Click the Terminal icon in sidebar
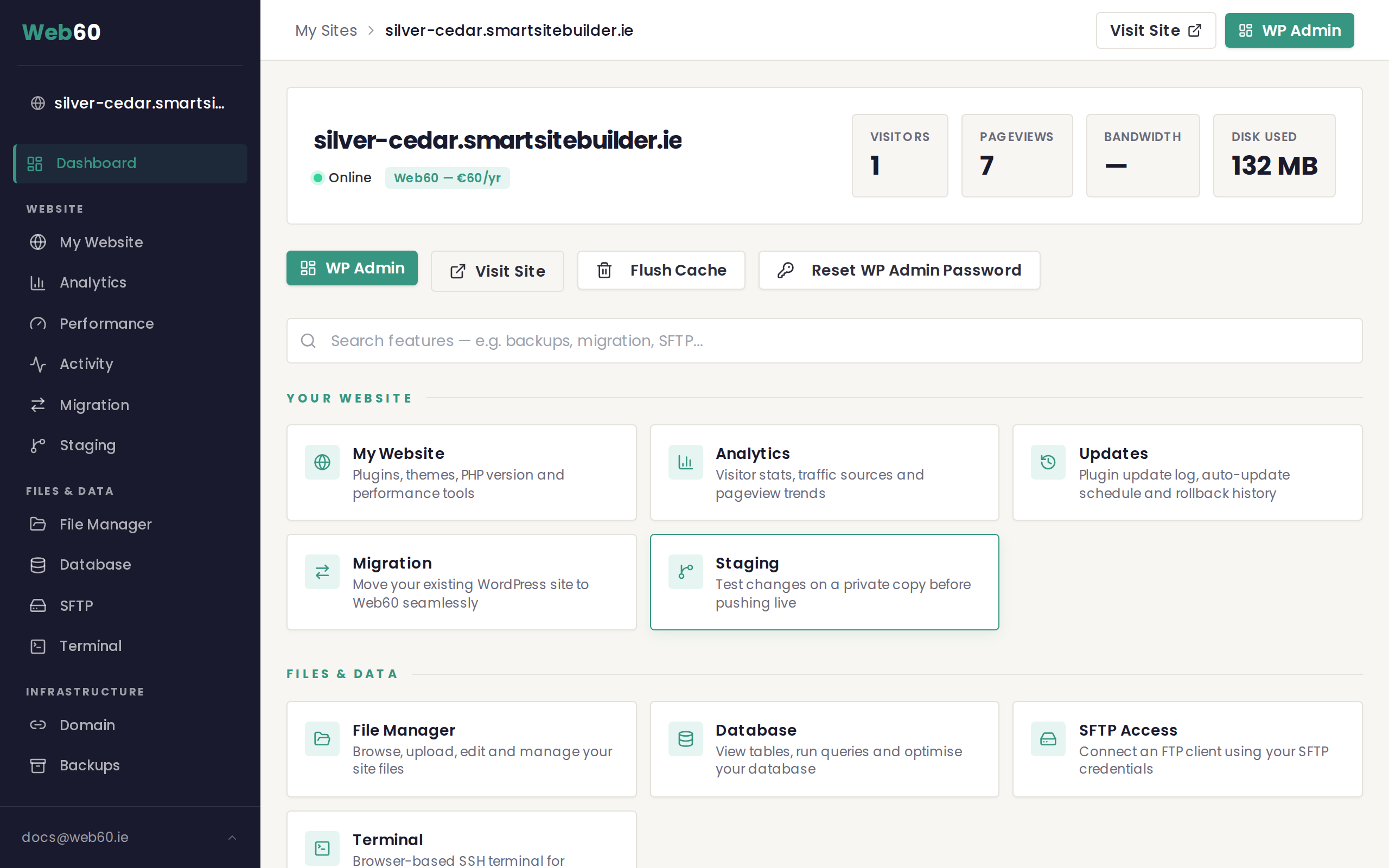The image size is (1389, 868). [x=38, y=647]
